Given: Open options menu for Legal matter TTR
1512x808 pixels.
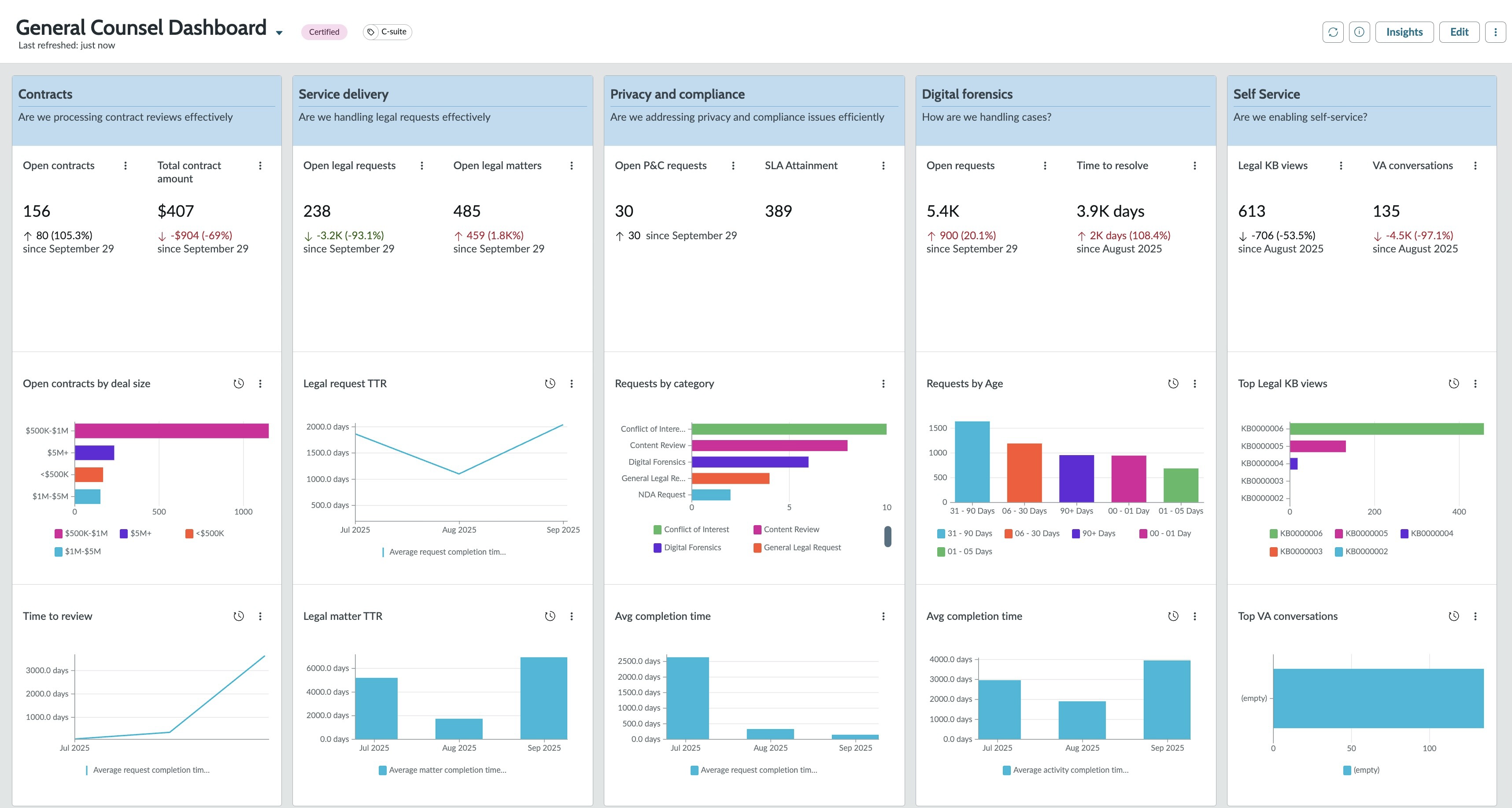Looking at the screenshot, I should (572, 616).
